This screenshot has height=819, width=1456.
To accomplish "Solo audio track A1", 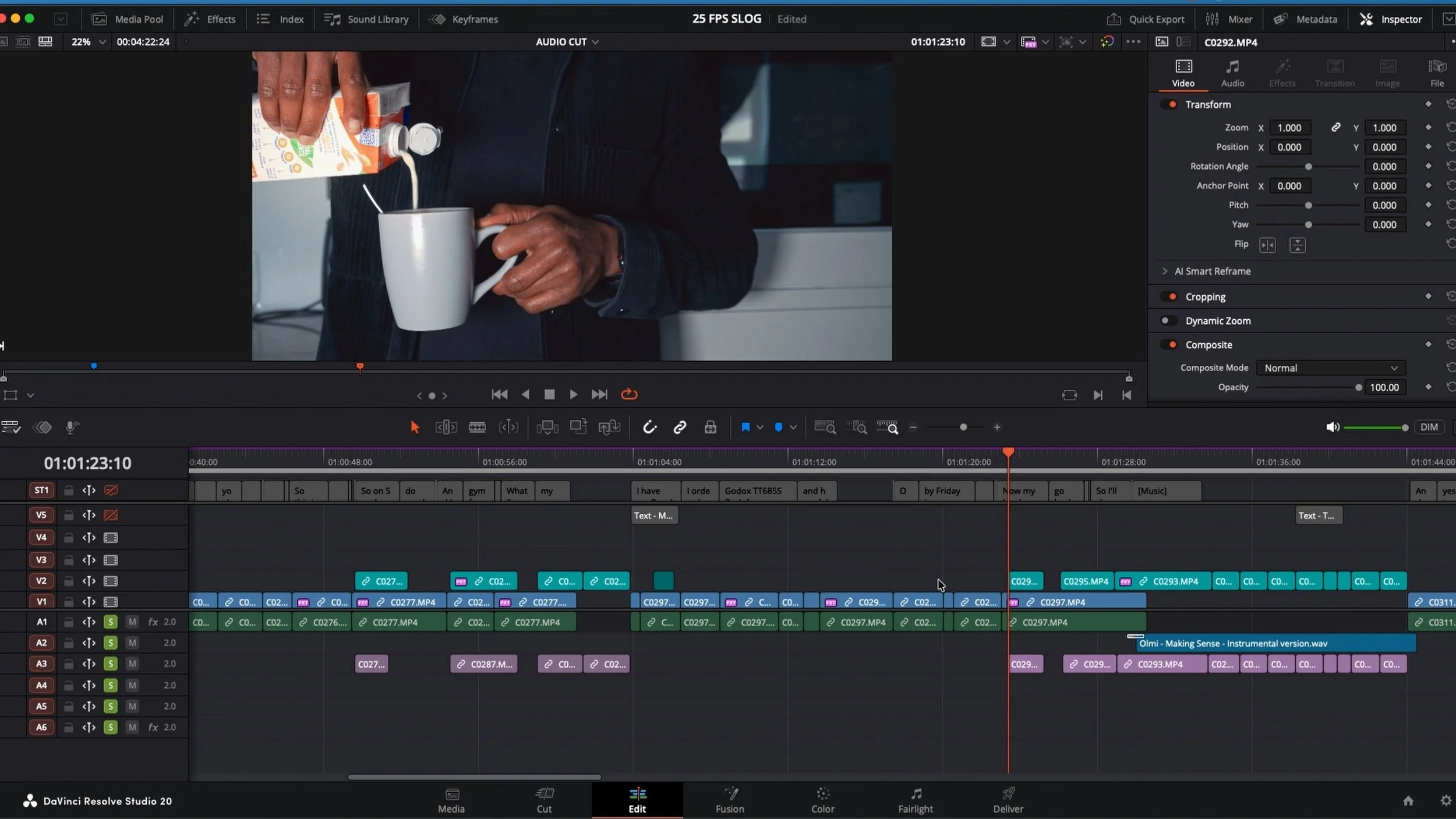I will point(109,622).
